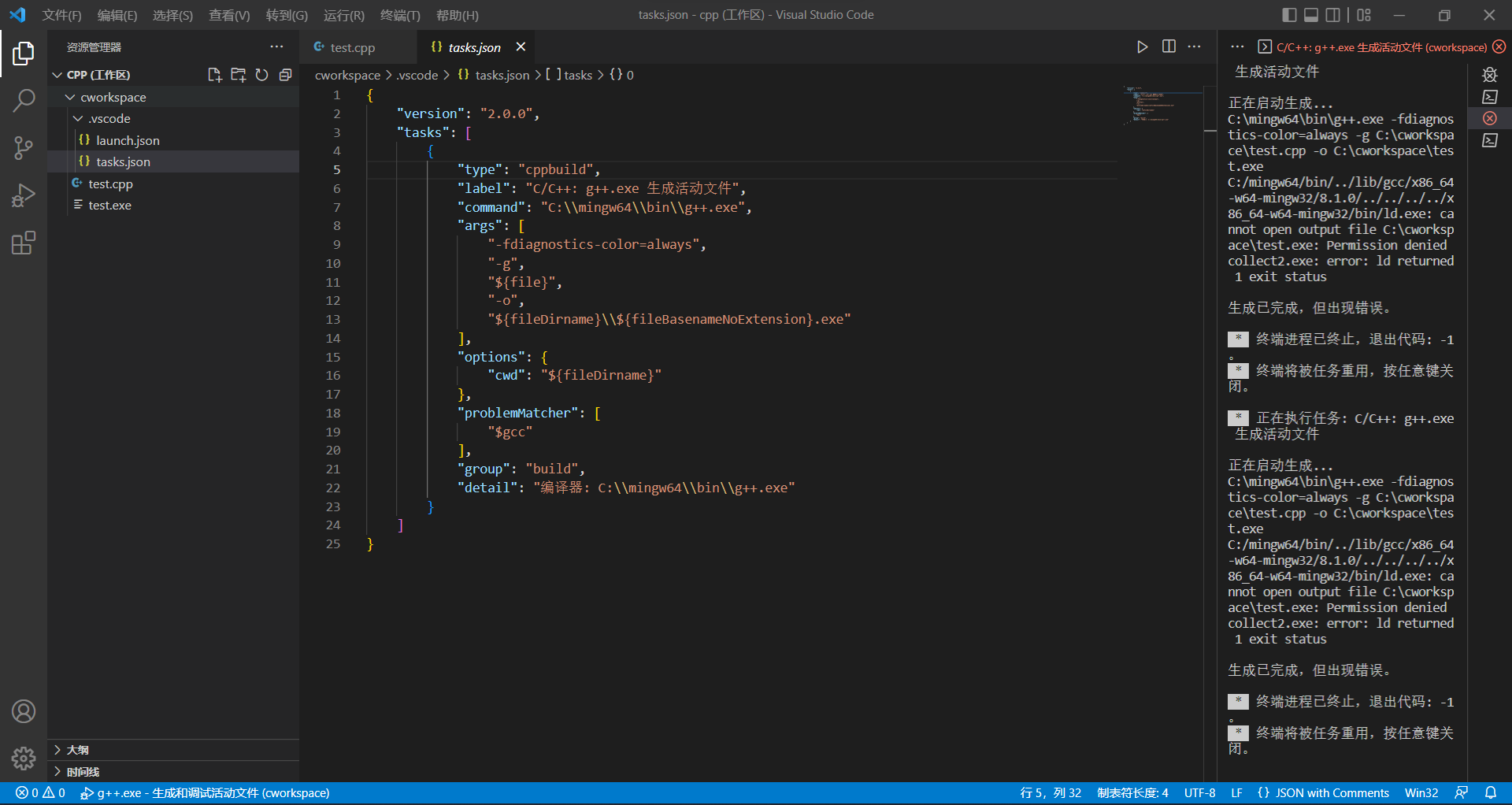Open the 制表符长度: 4 indentation selector

point(1132,793)
